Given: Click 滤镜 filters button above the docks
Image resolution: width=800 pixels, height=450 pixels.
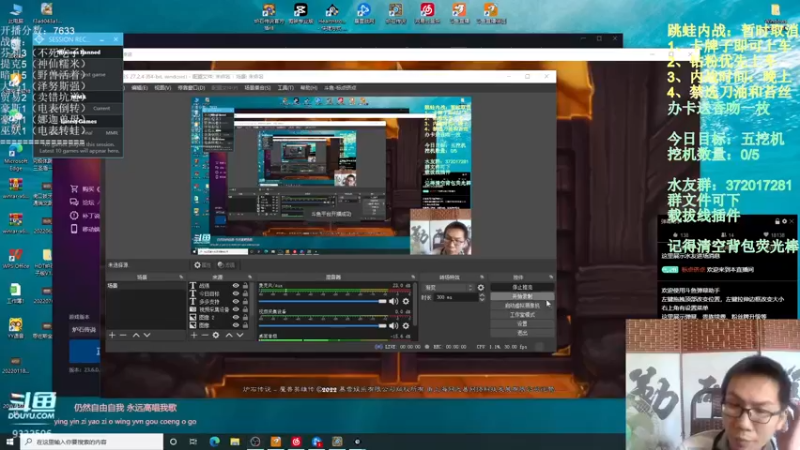Looking at the screenshot, I should click(x=226, y=265).
